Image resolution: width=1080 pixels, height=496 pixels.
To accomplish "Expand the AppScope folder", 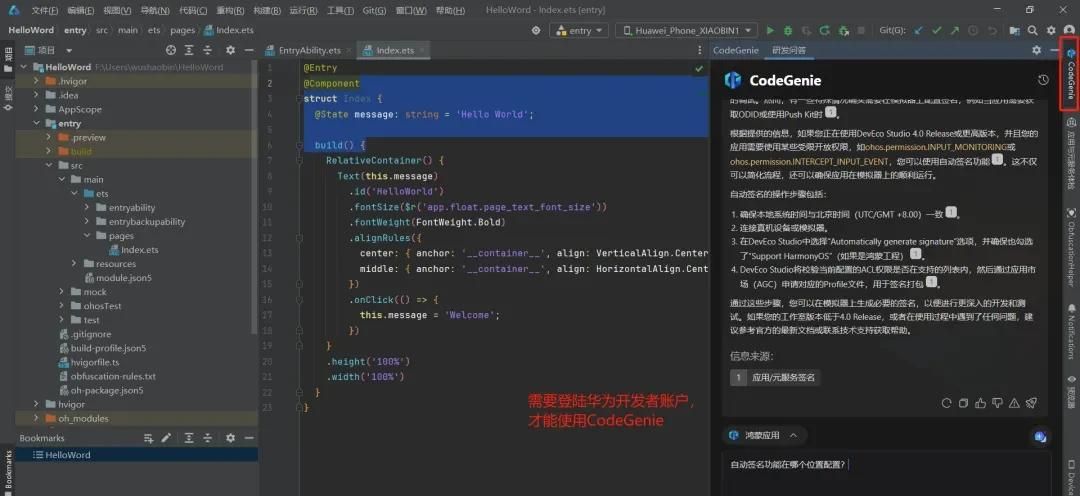I will coord(37,110).
